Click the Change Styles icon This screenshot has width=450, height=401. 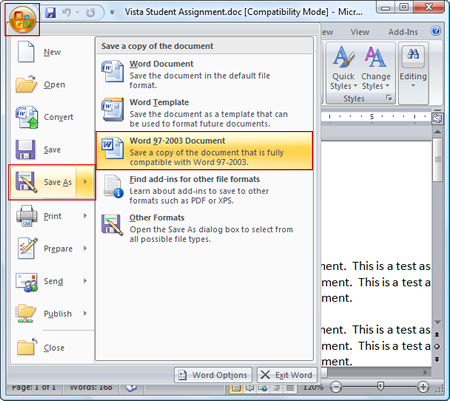pyautogui.click(x=376, y=68)
